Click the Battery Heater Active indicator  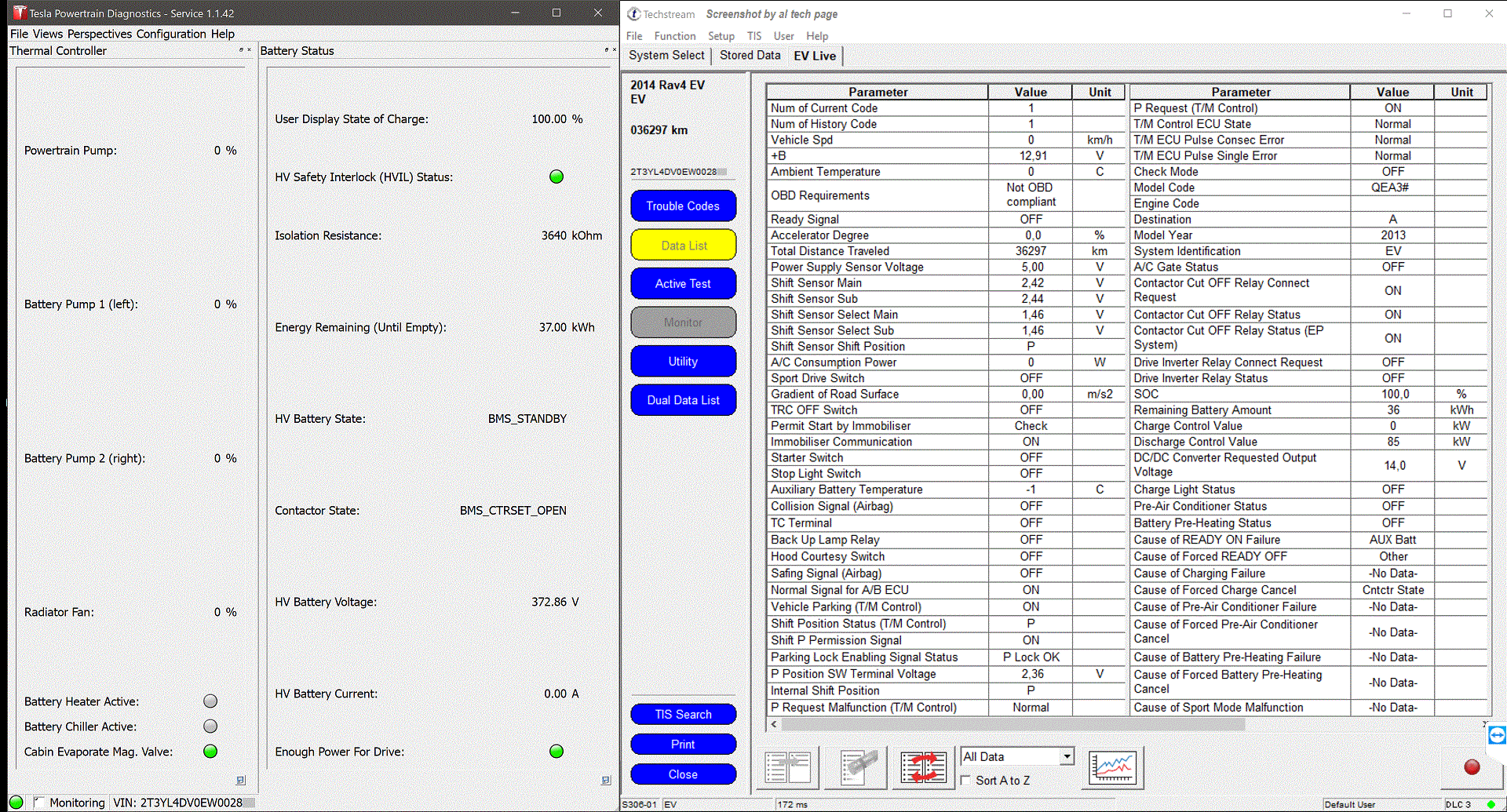click(x=210, y=701)
